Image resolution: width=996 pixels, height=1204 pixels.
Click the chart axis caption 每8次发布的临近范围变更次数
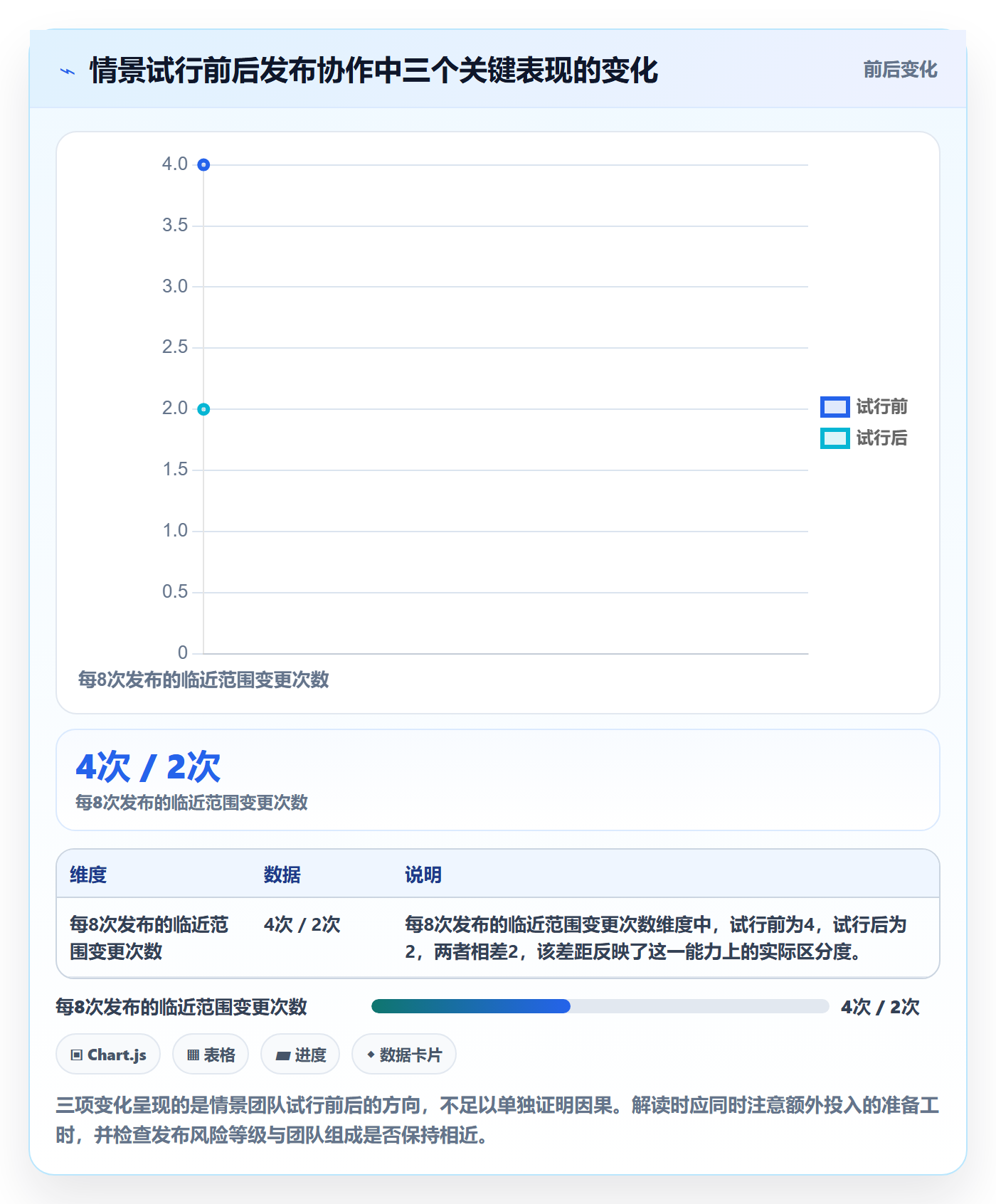[203, 680]
